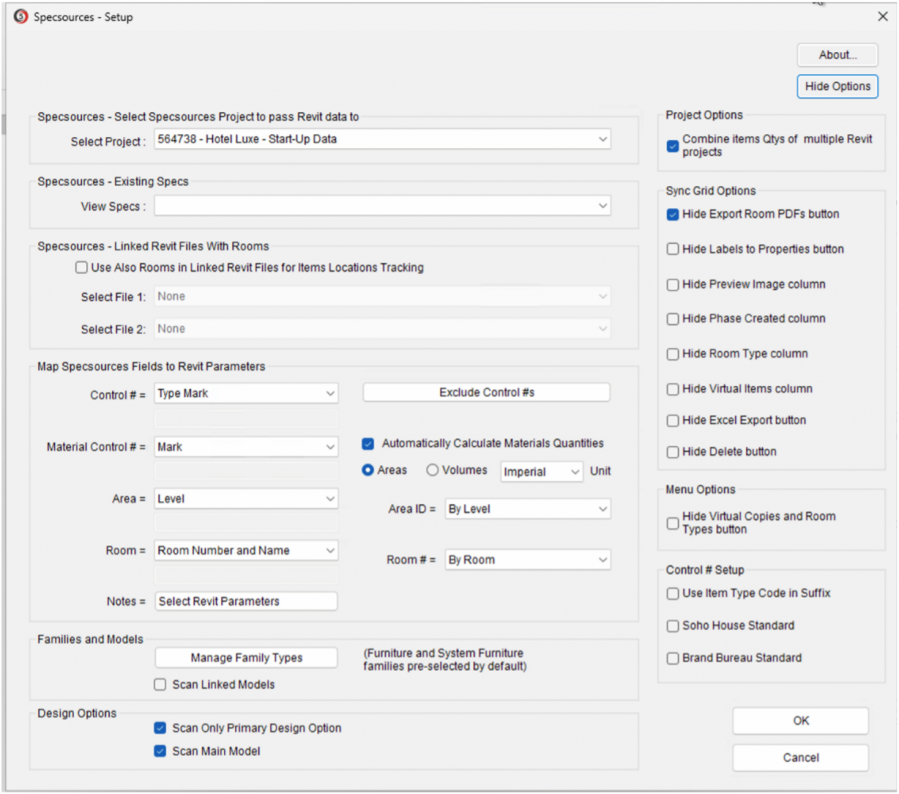899x794 pixels.
Task: Uncheck Scan Only Primary Design Option
Action: tap(160, 729)
